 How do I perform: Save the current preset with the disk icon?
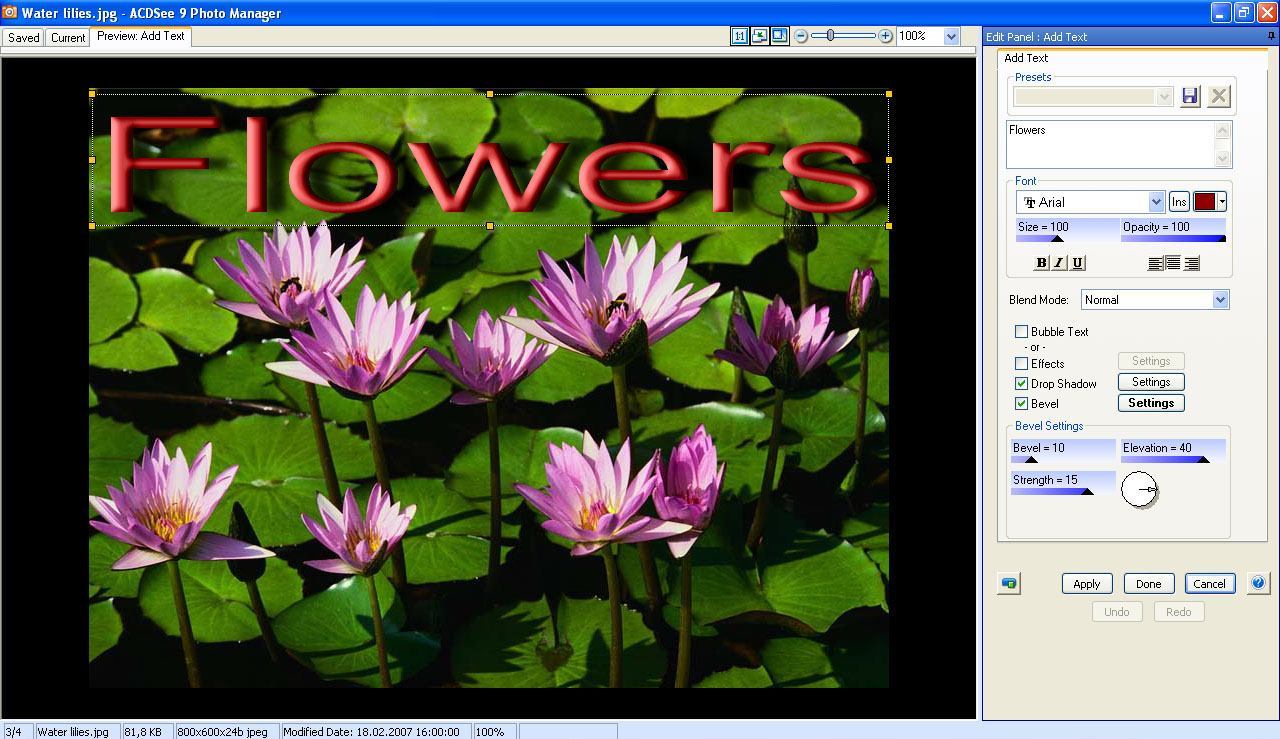pyautogui.click(x=1190, y=95)
